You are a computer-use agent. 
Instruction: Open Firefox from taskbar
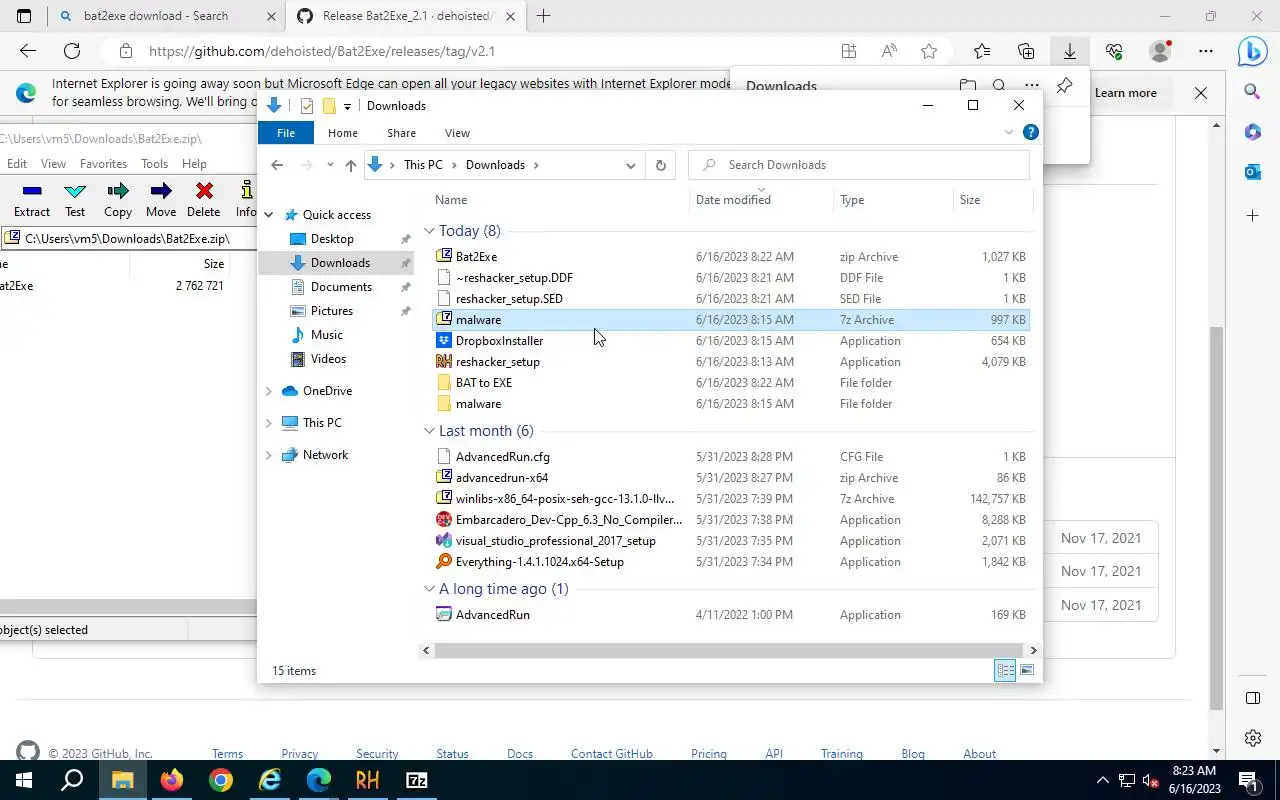coord(172,780)
